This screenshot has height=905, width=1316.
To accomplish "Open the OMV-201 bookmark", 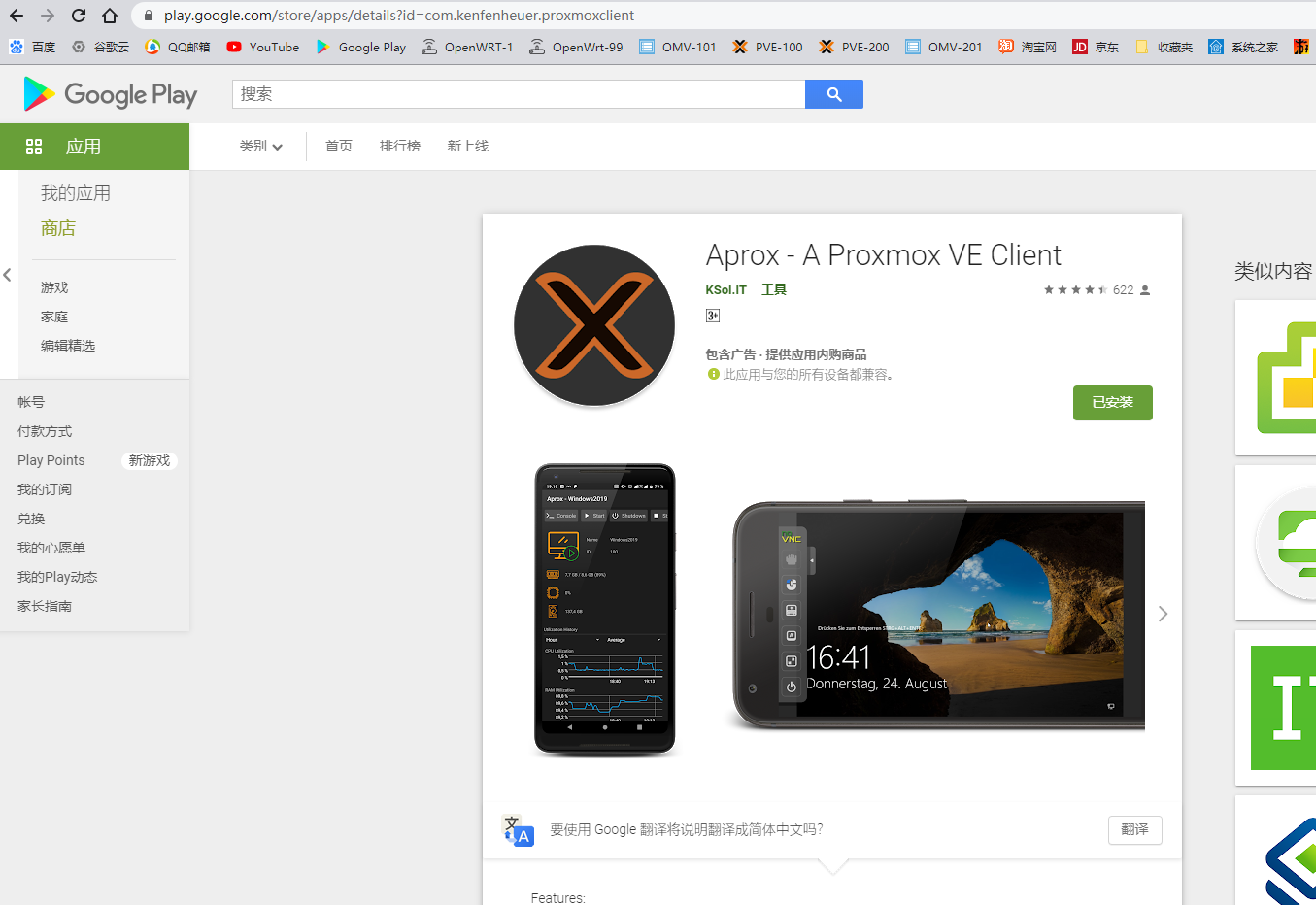I will [943, 47].
